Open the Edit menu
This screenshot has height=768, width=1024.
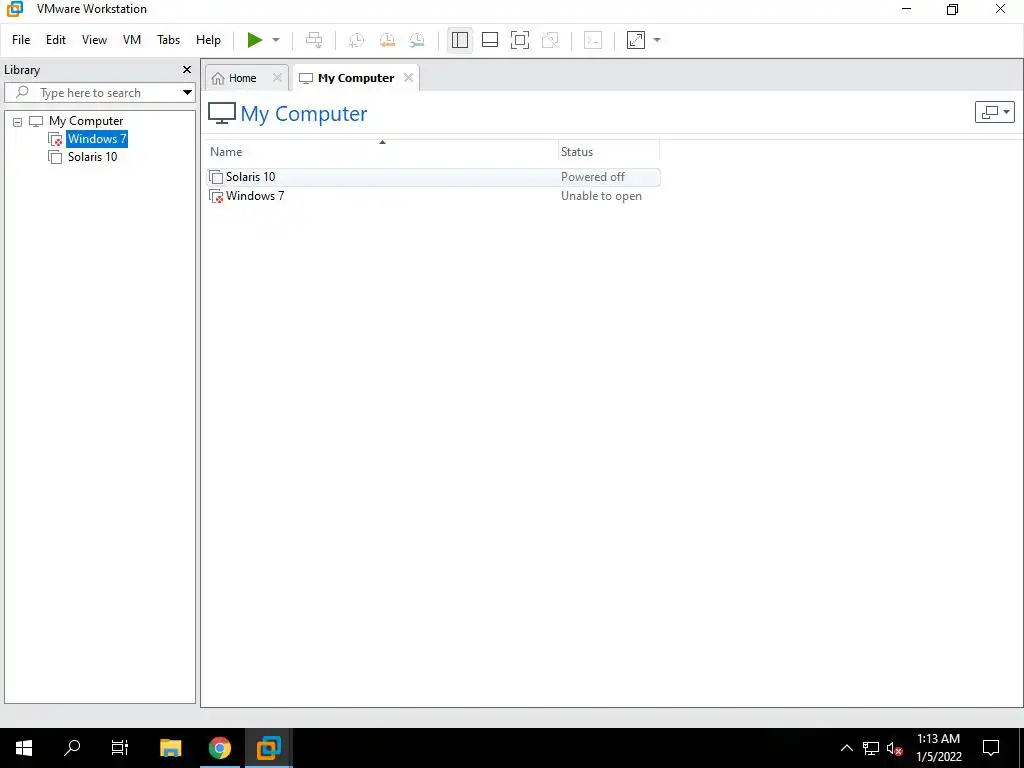pos(56,40)
